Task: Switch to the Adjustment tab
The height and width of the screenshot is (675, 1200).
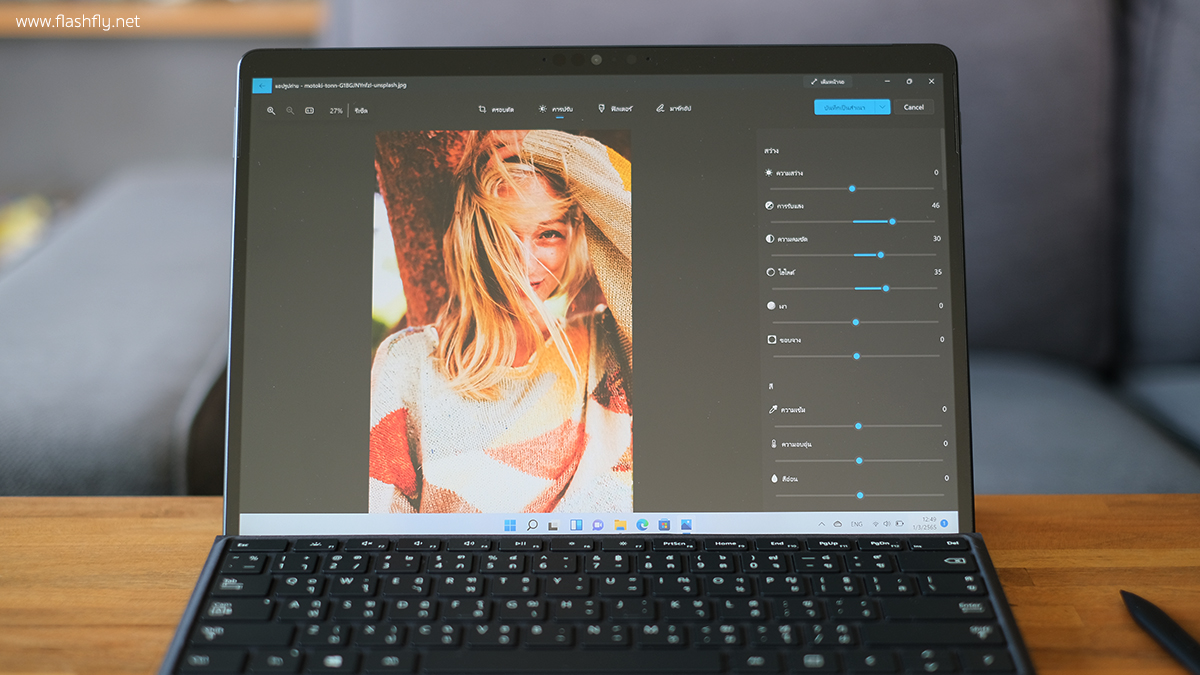Action: 555,108
